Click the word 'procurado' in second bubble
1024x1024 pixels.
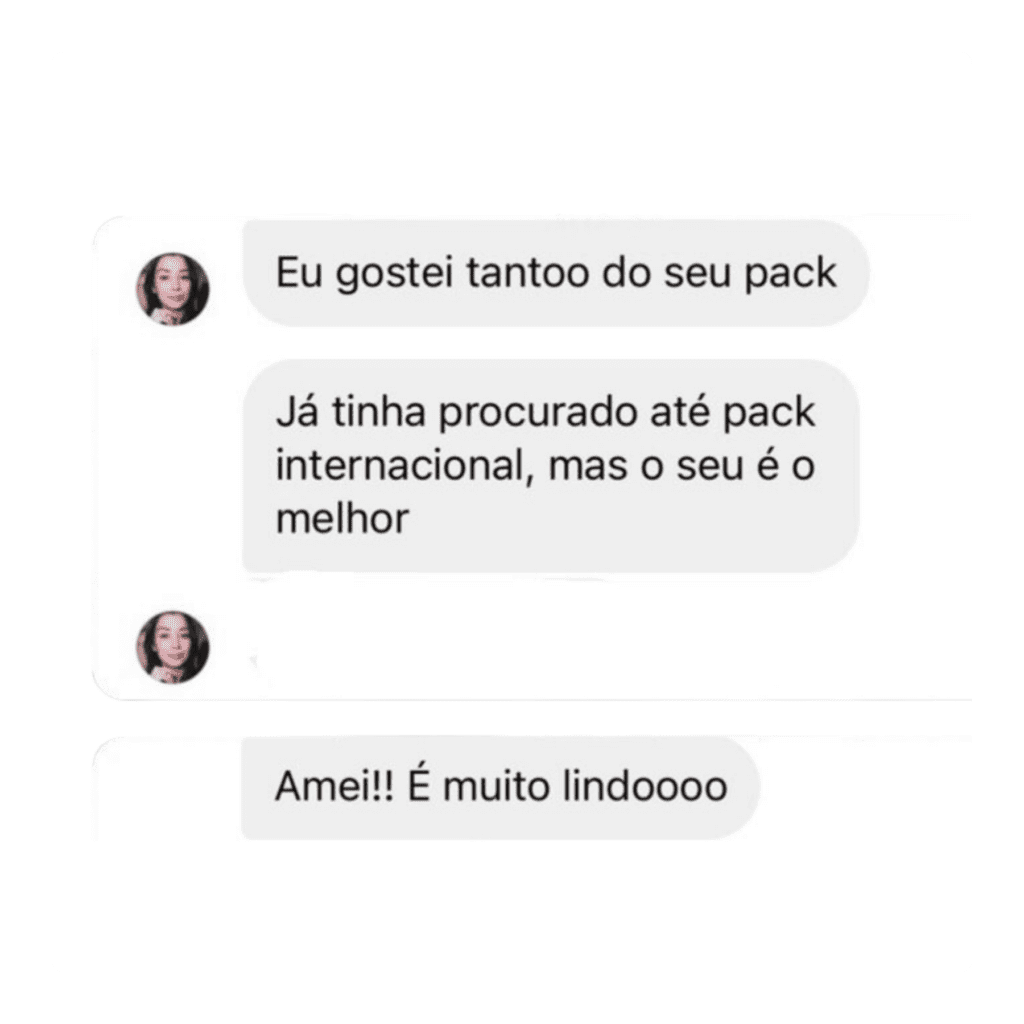[x=538, y=414]
